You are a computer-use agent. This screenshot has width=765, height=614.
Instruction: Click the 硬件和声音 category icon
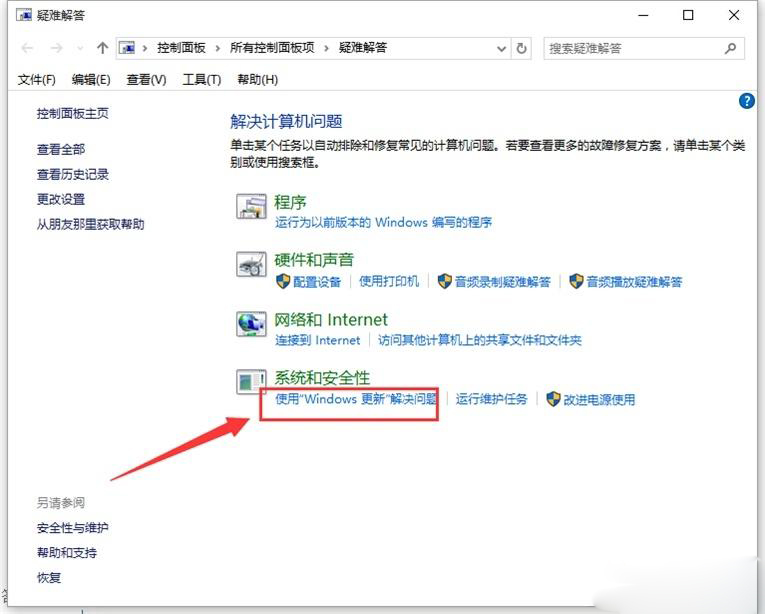pos(251,265)
